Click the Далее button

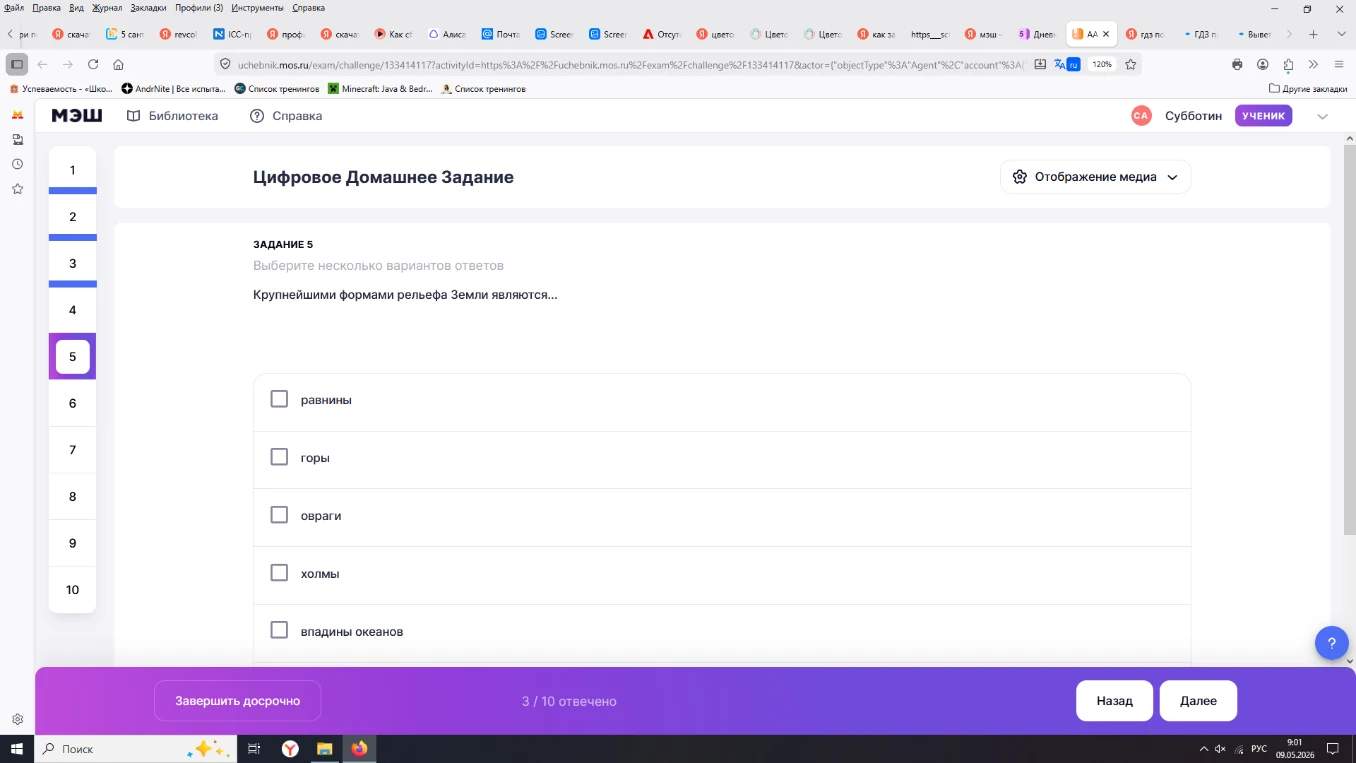point(1198,701)
